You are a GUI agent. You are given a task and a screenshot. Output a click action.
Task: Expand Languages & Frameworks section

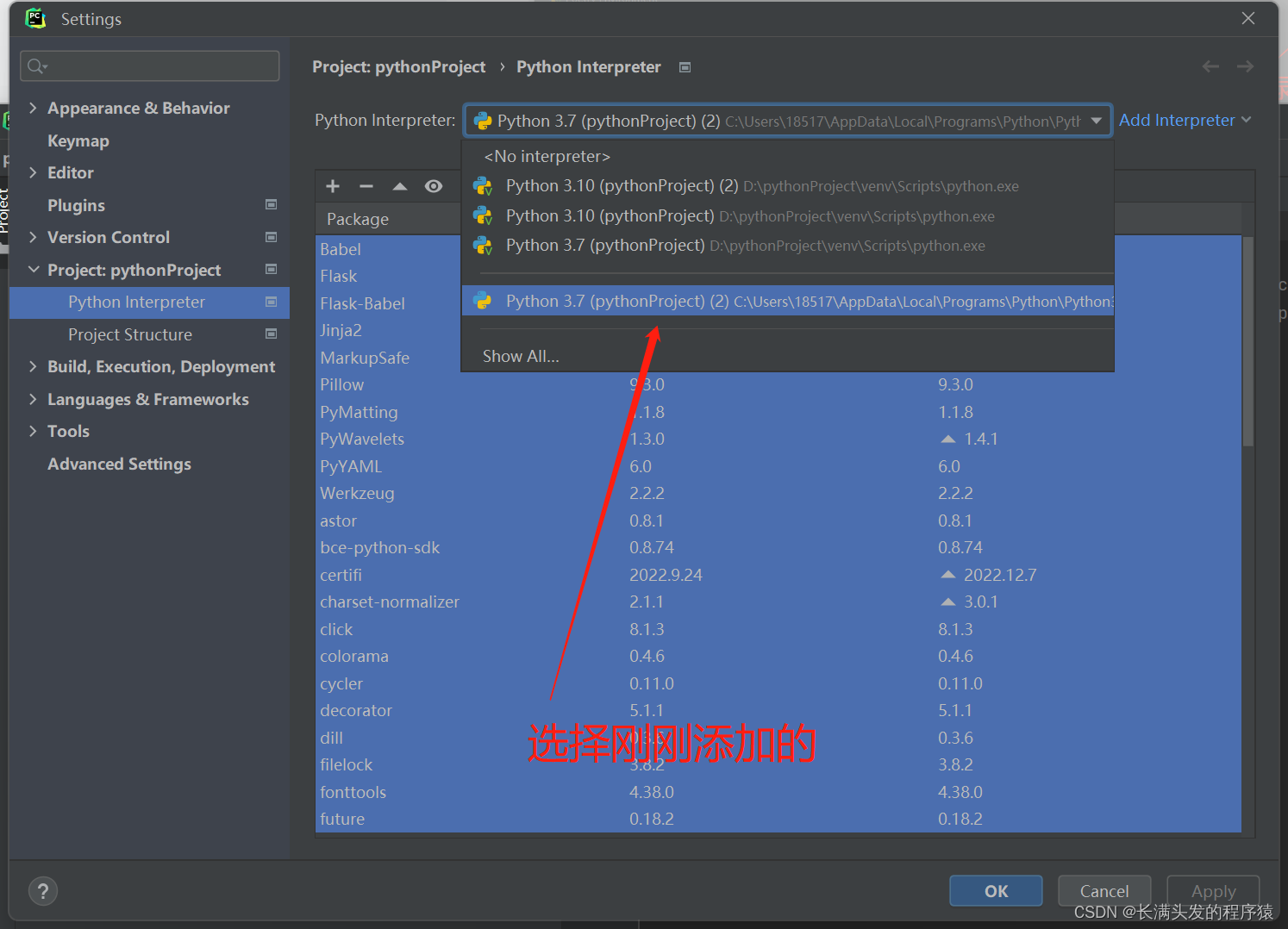(33, 399)
